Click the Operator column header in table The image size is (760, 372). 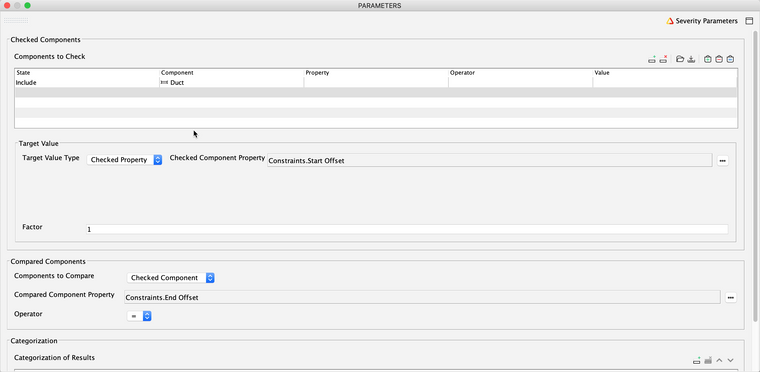(x=521, y=73)
